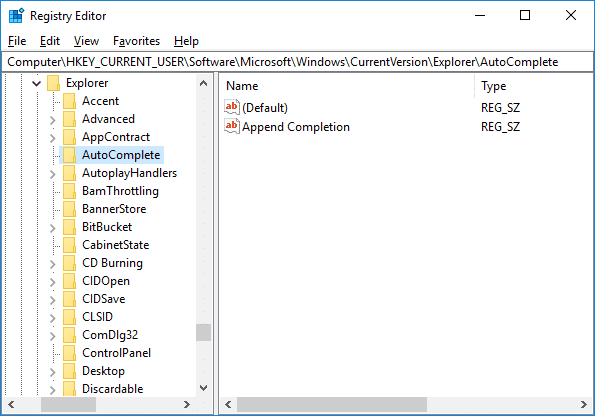Click the tree pane vertical scrollbar thumb
Image resolution: width=595 pixels, height=416 pixels.
click(x=203, y=332)
